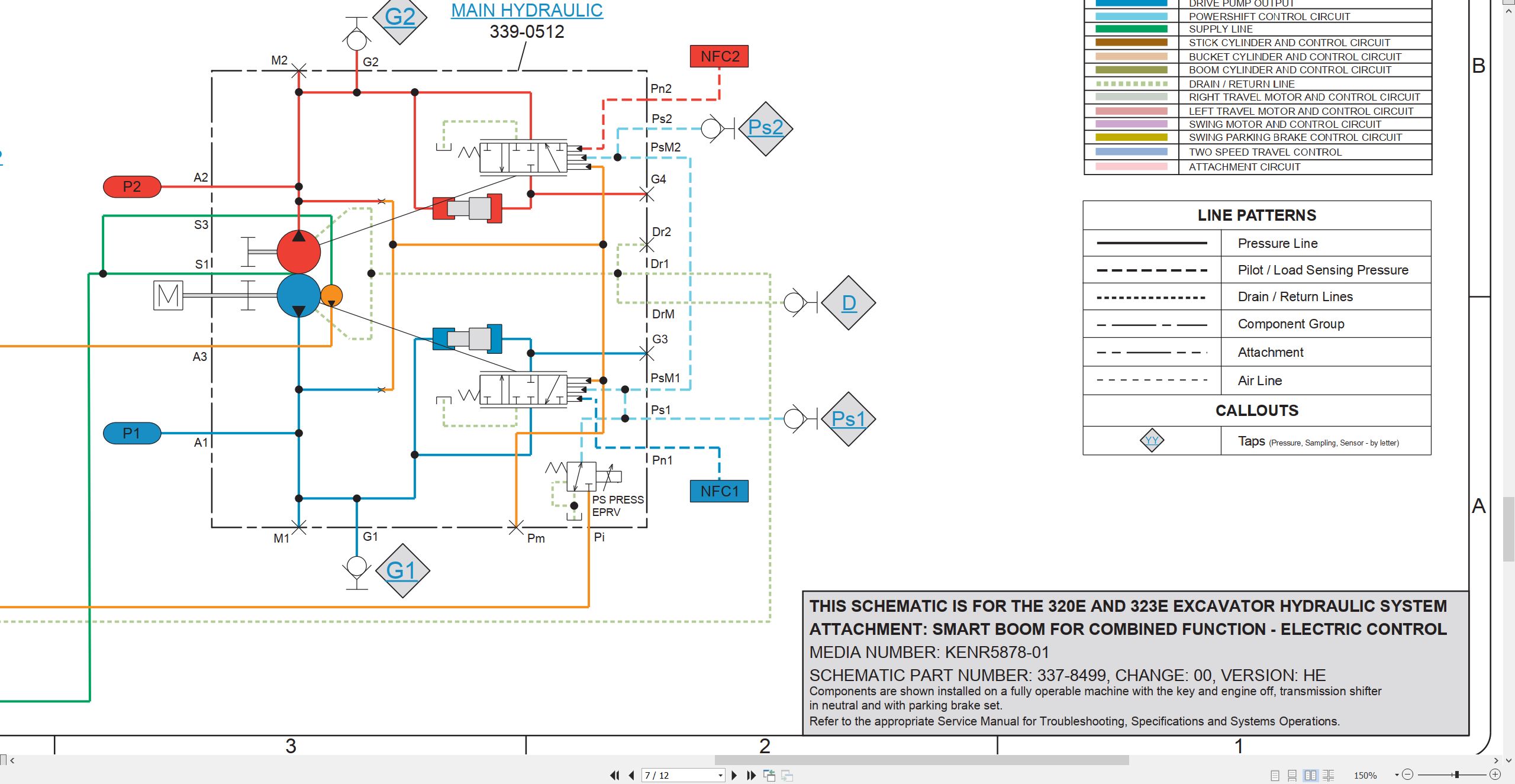Click the 'Air Line' legend text
The height and width of the screenshot is (784, 1515).
[1259, 380]
